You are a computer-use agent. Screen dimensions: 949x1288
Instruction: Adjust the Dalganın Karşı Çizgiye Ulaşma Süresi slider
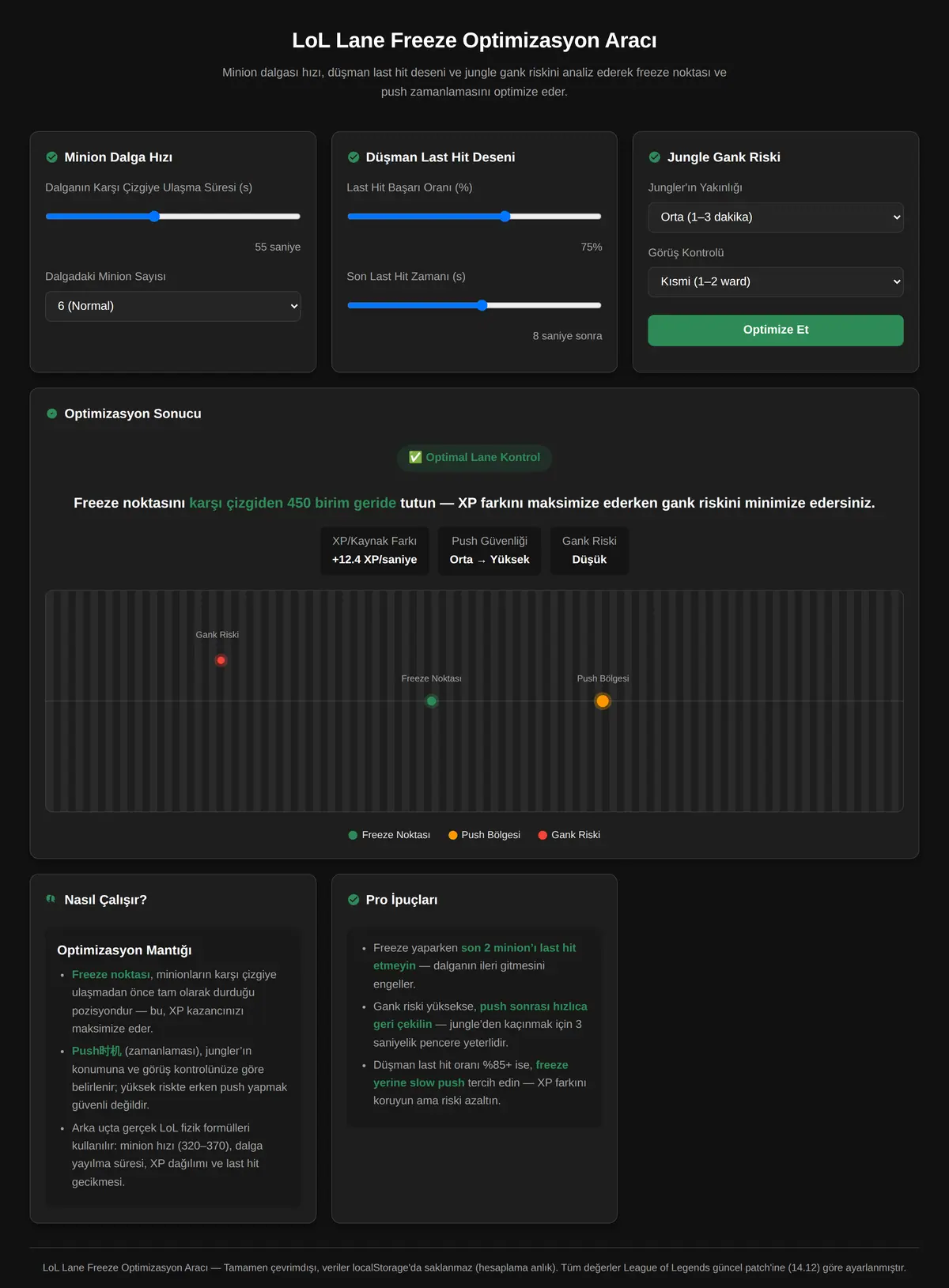pyautogui.click(x=173, y=217)
